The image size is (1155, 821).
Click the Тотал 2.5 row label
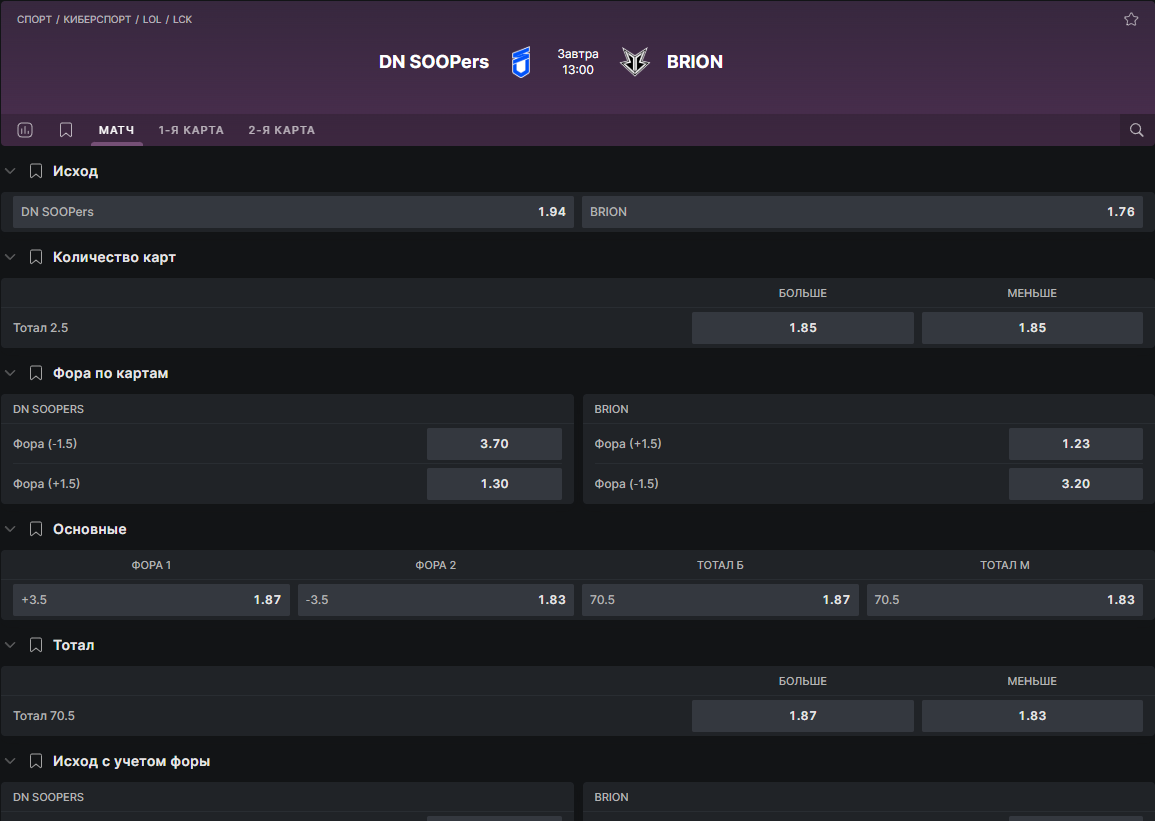pos(41,328)
